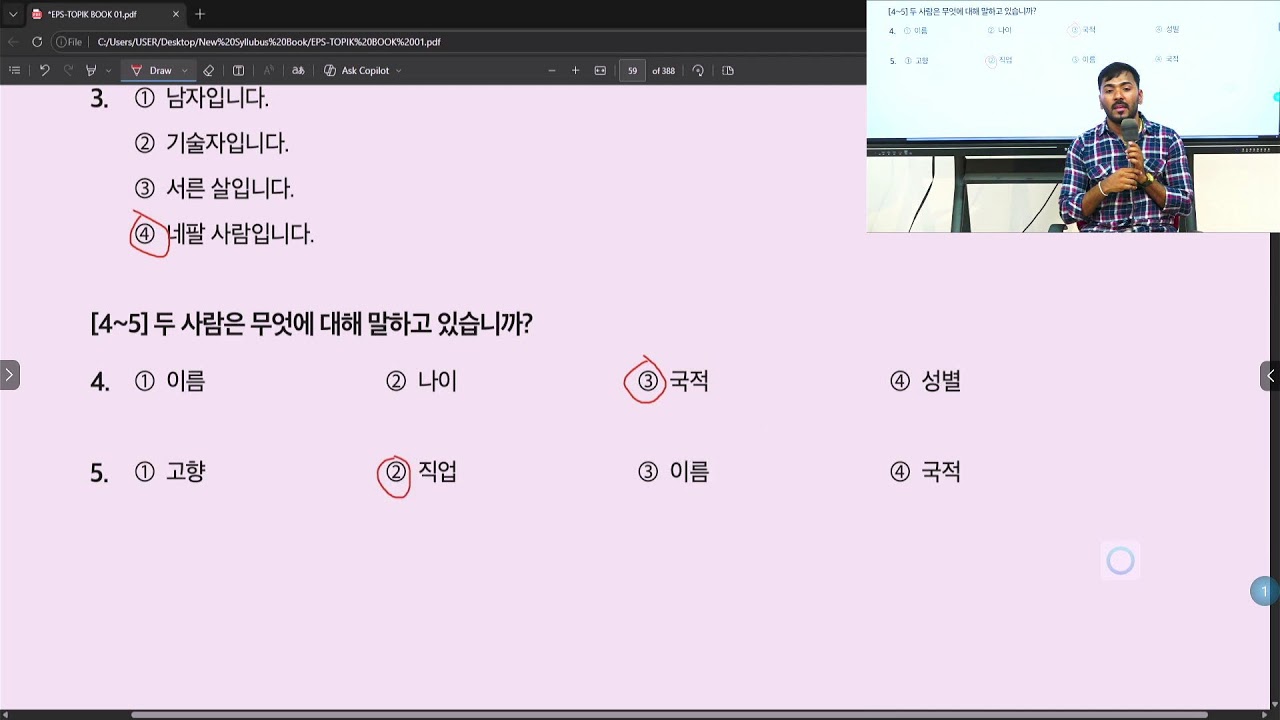
Task: Click answer ② 기술자입니다
Action: pyautogui.click(x=211, y=143)
